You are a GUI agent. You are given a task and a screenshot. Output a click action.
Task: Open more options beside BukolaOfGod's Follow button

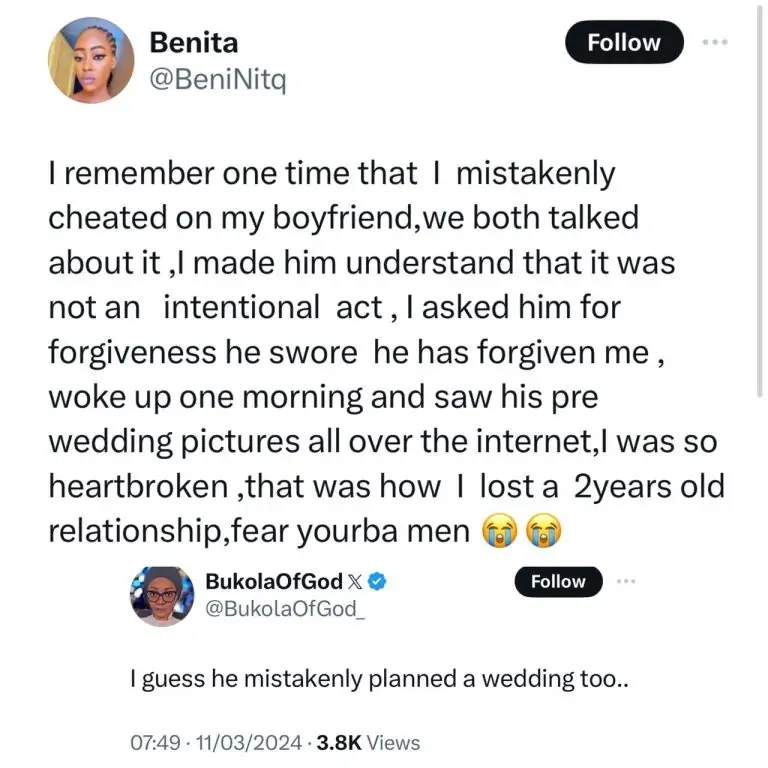627,581
